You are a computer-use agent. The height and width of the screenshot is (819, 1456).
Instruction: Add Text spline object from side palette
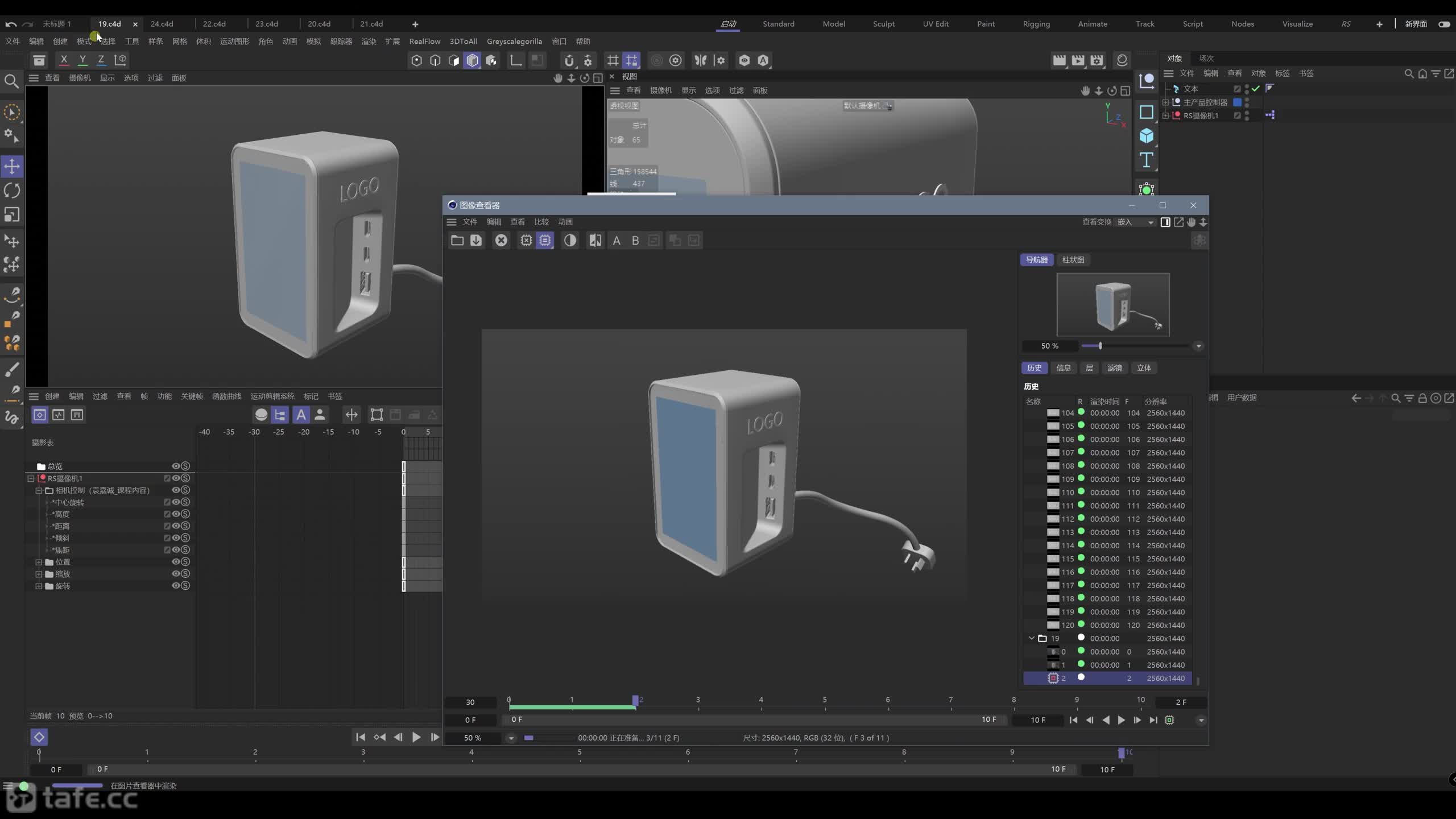(1146, 160)
